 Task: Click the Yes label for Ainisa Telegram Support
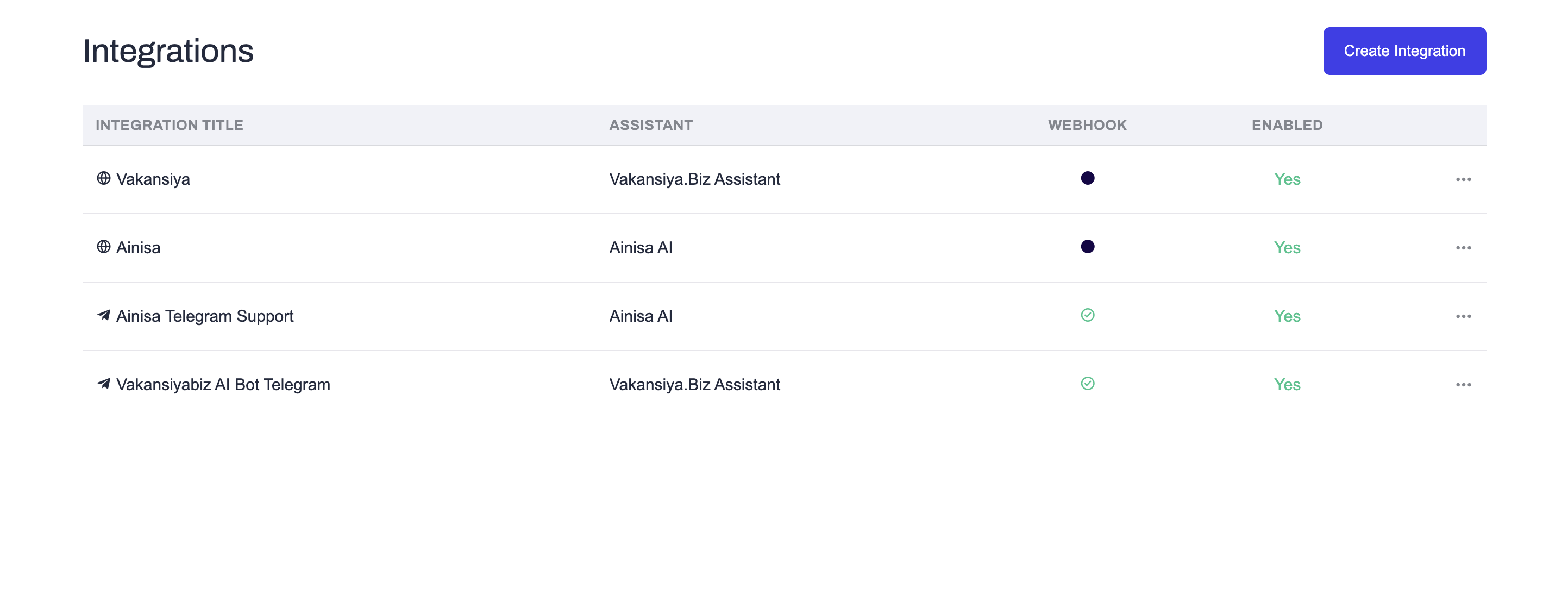click(x=1286, y=315)
